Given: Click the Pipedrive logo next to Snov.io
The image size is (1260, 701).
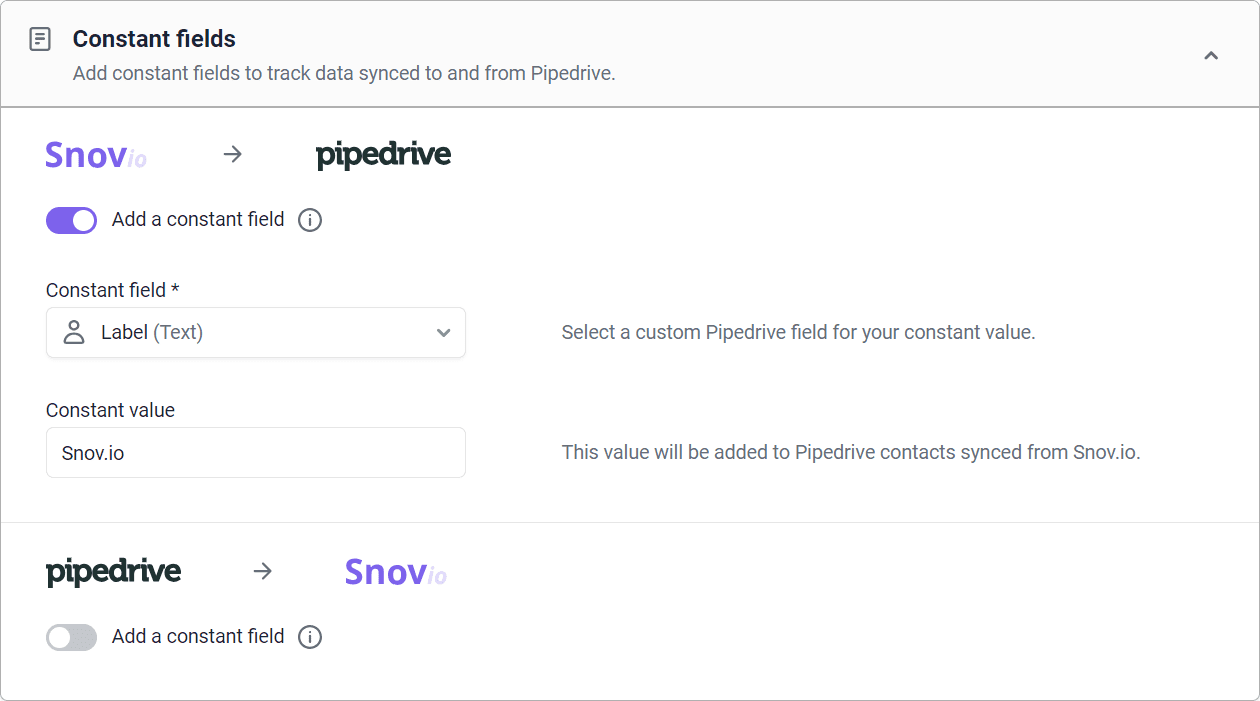Looking at the screenshot, I should 384,154.
